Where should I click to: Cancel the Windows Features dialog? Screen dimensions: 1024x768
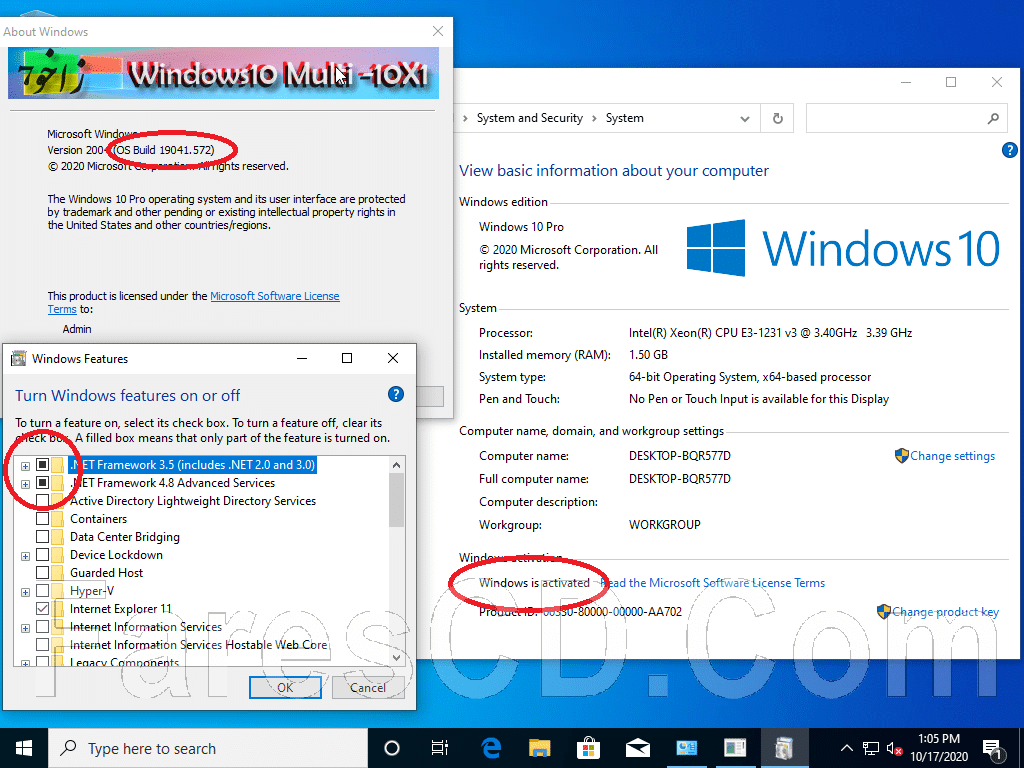pyautogui.click(x=368, y=687)
